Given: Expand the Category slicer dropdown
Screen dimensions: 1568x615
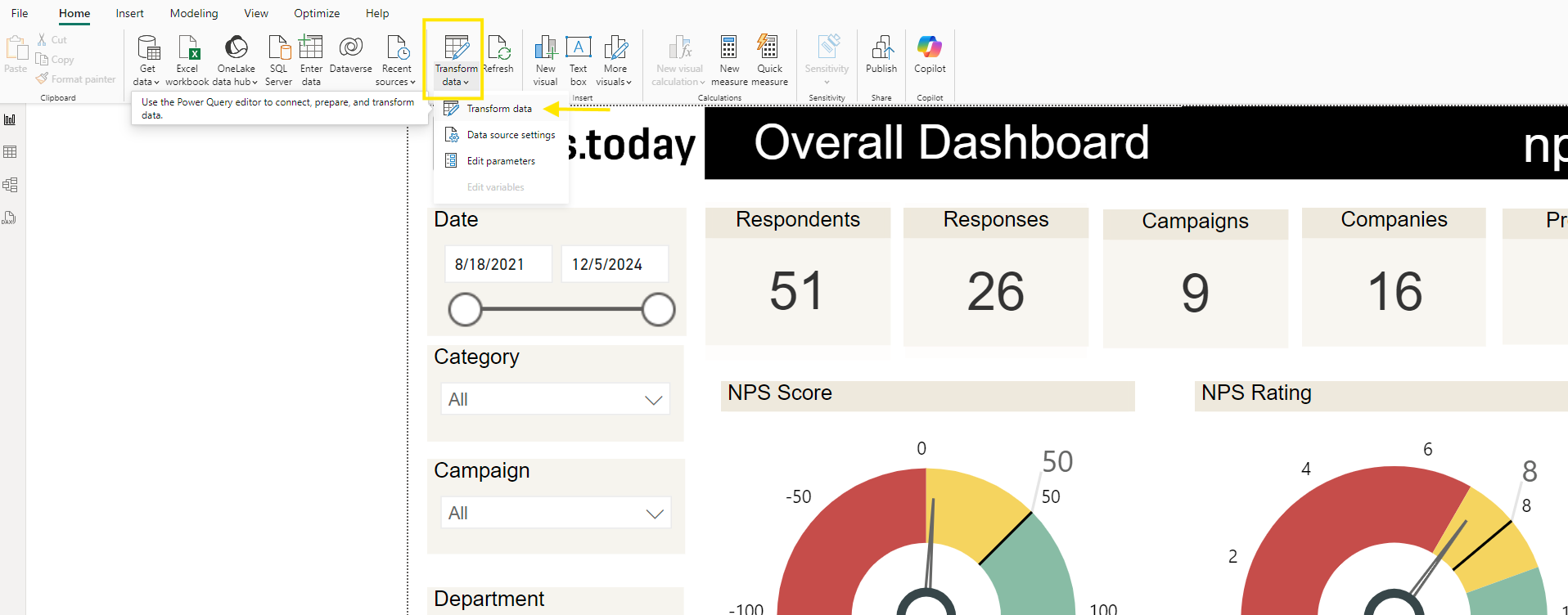Looking at the screenshot, I should [x=653, y=400].
